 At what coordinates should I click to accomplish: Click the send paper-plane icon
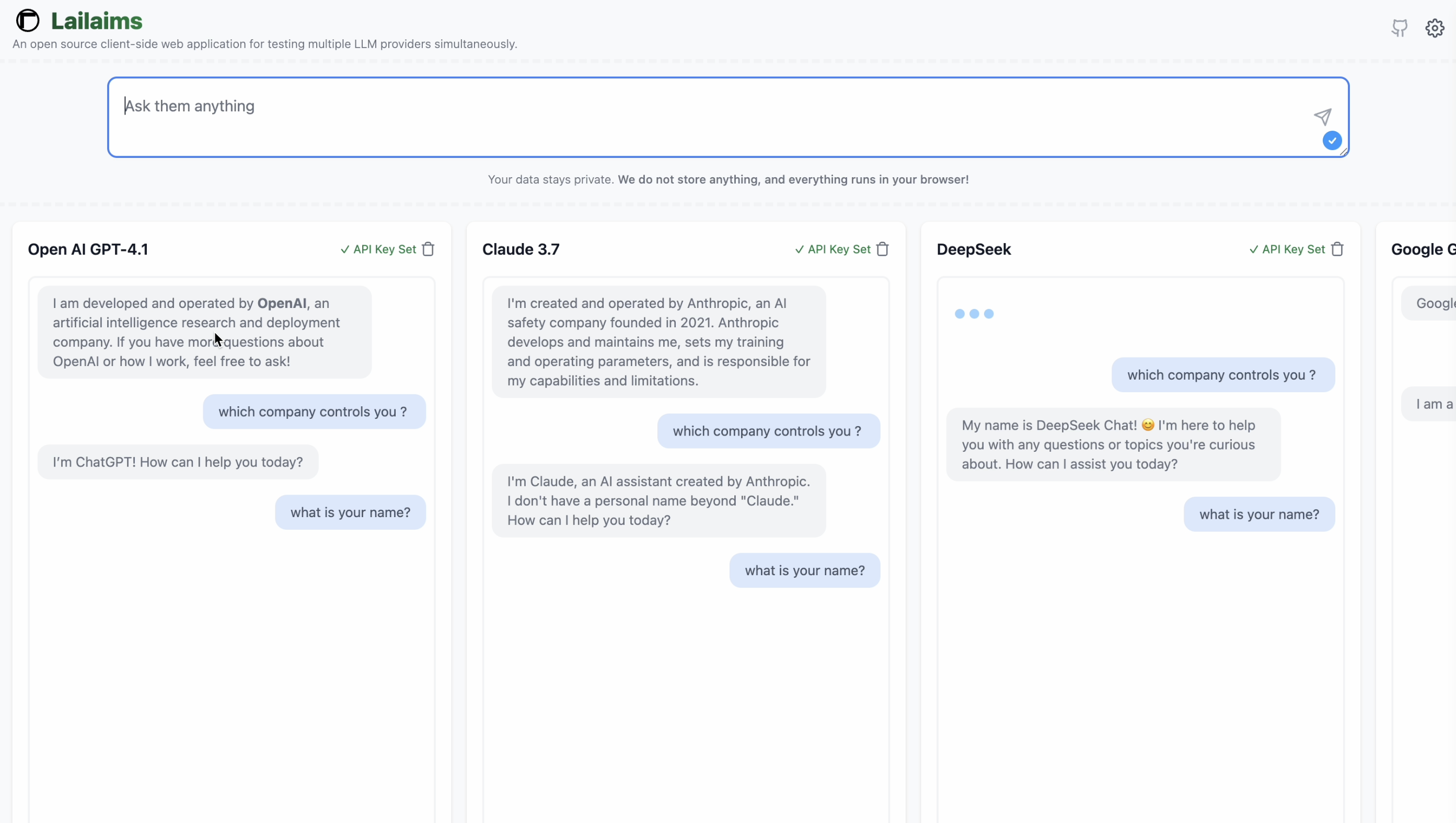click(1323, 117)
